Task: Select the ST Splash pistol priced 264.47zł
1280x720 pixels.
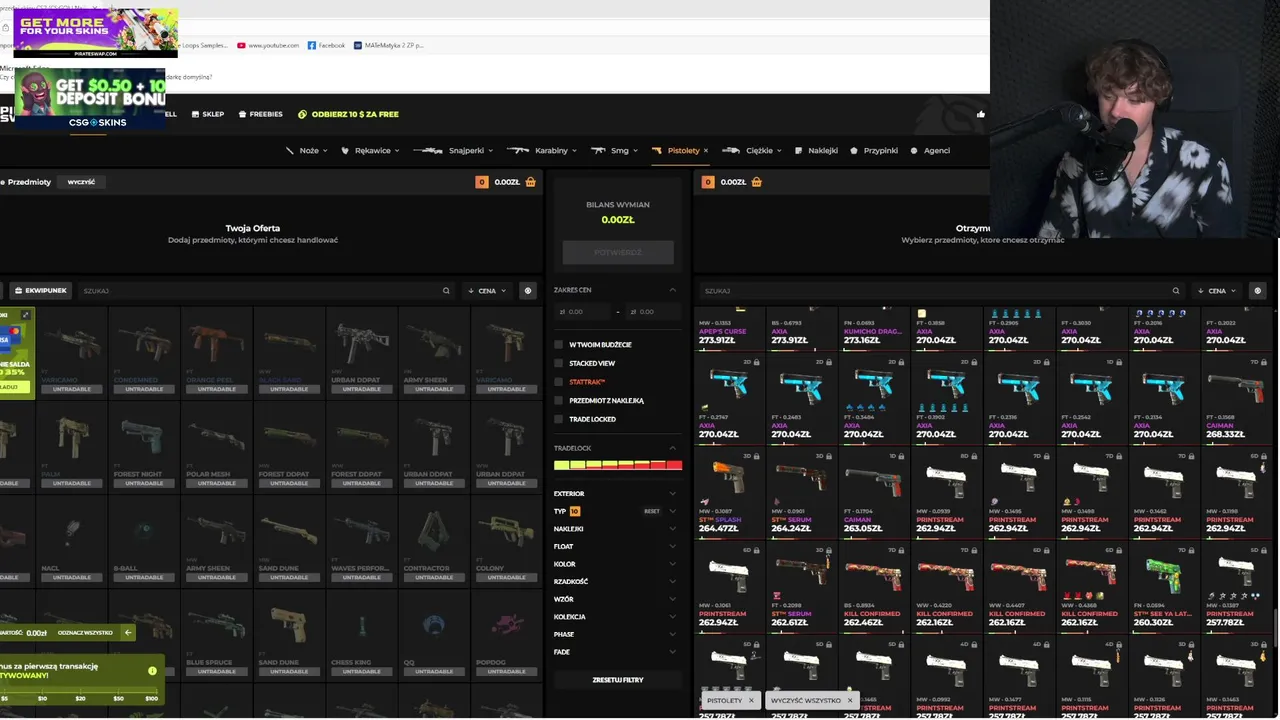Action: pyautogui.click(x=730, y=492)
